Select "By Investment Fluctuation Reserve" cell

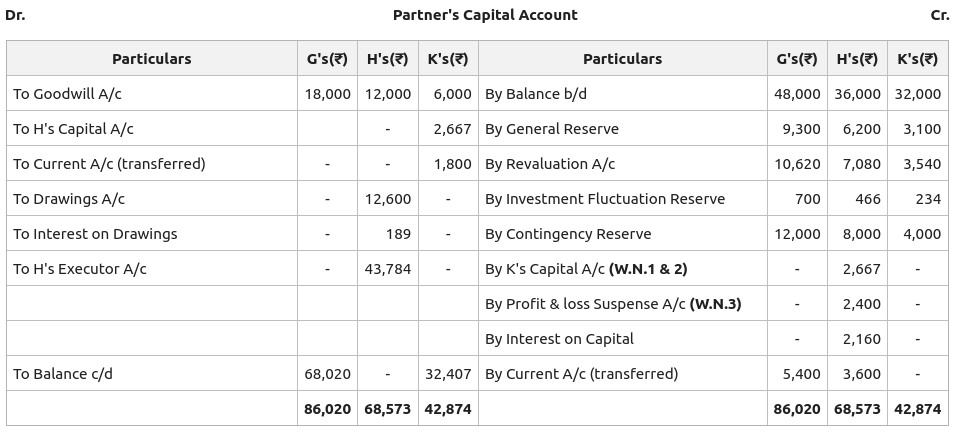point(605,199)
